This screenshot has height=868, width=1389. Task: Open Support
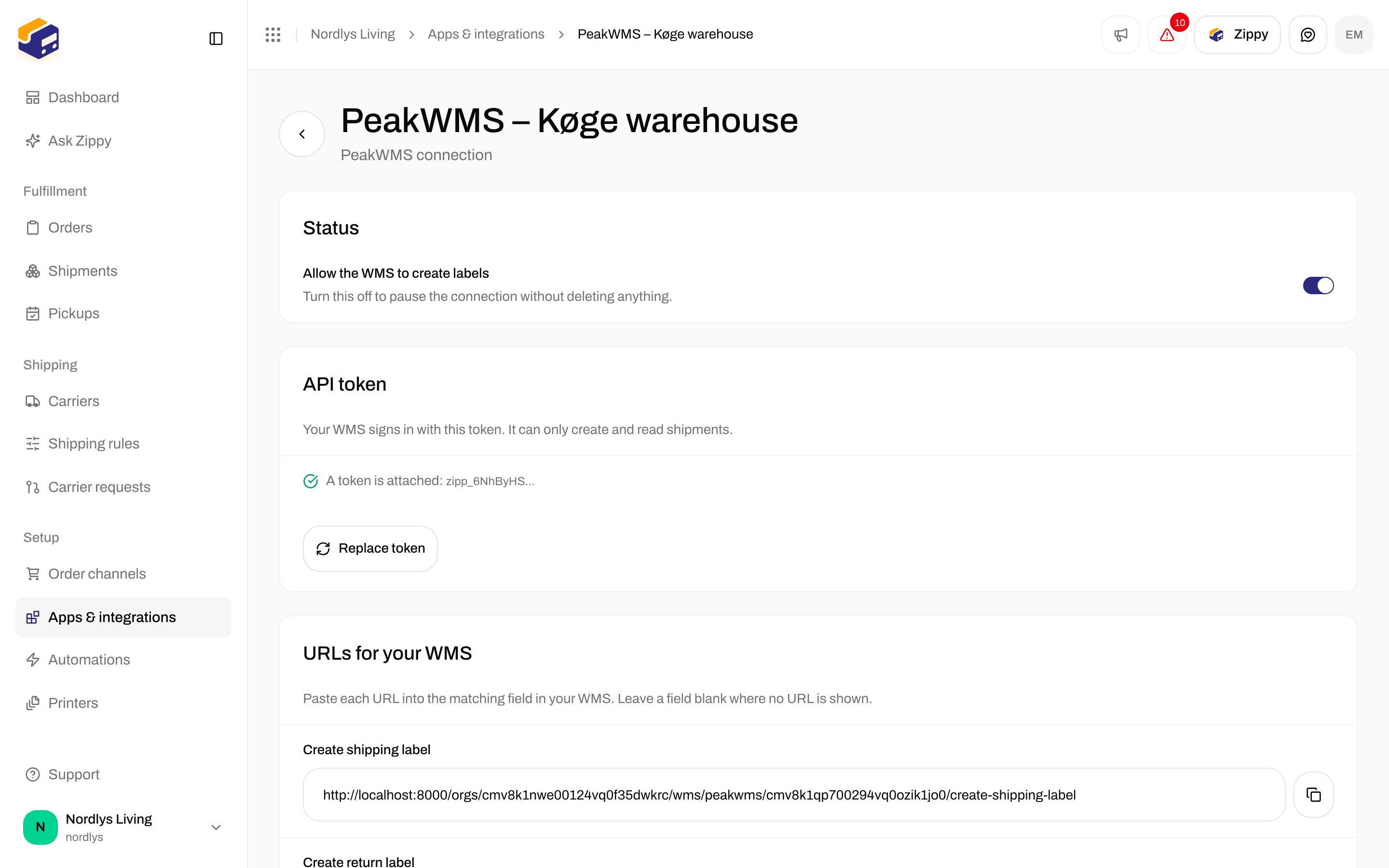click(x=123, y=774)
